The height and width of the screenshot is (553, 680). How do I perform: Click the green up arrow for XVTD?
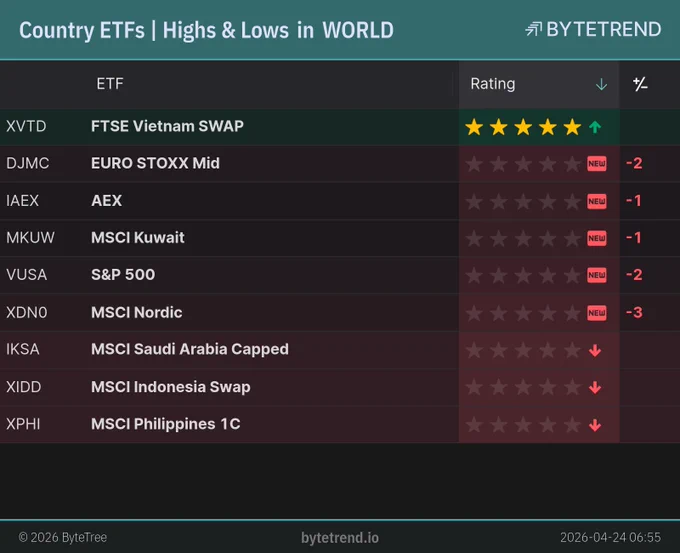click(595, 127)
